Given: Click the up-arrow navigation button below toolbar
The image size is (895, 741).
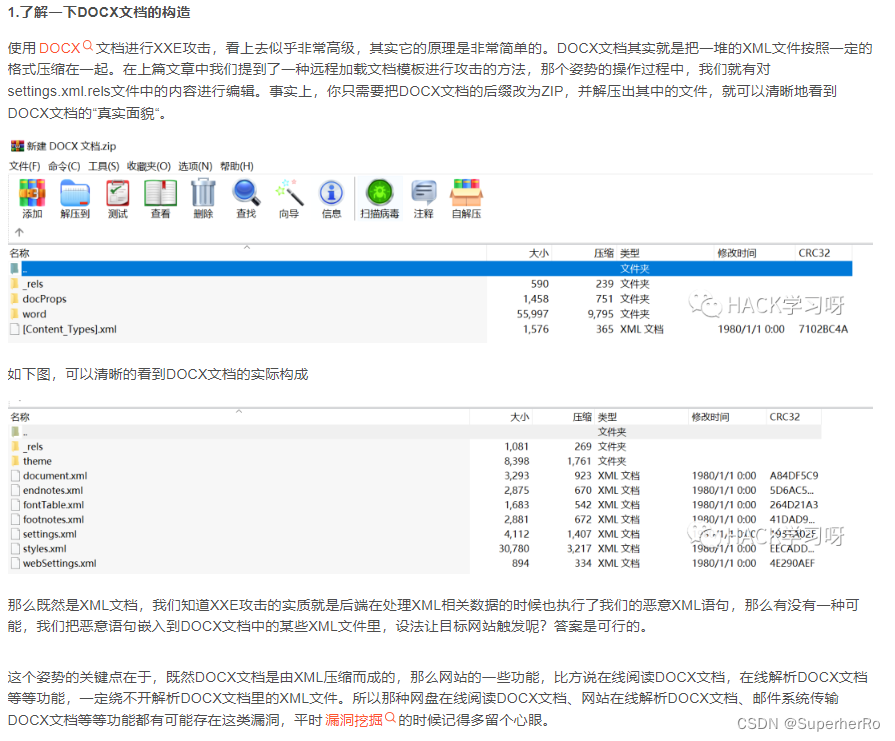Looking at the screenshot, I should [x=20, y=232].
